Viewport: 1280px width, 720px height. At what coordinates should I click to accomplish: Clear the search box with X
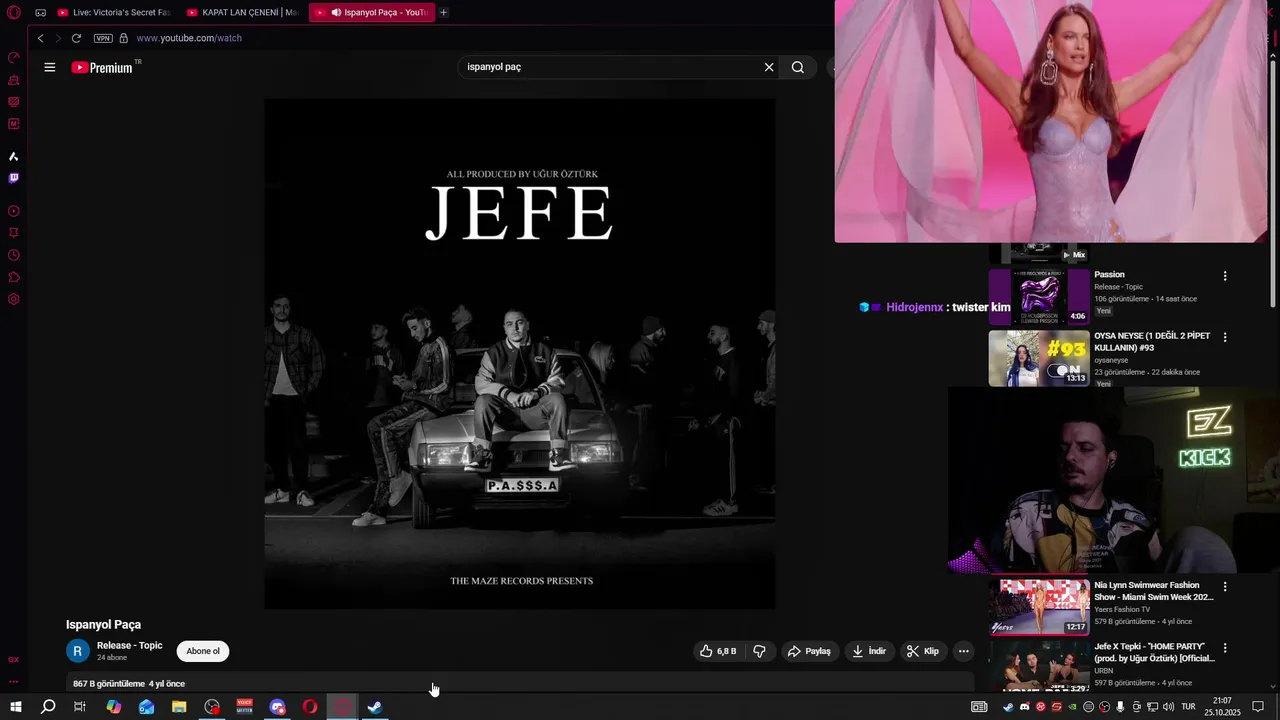(769, 67)
